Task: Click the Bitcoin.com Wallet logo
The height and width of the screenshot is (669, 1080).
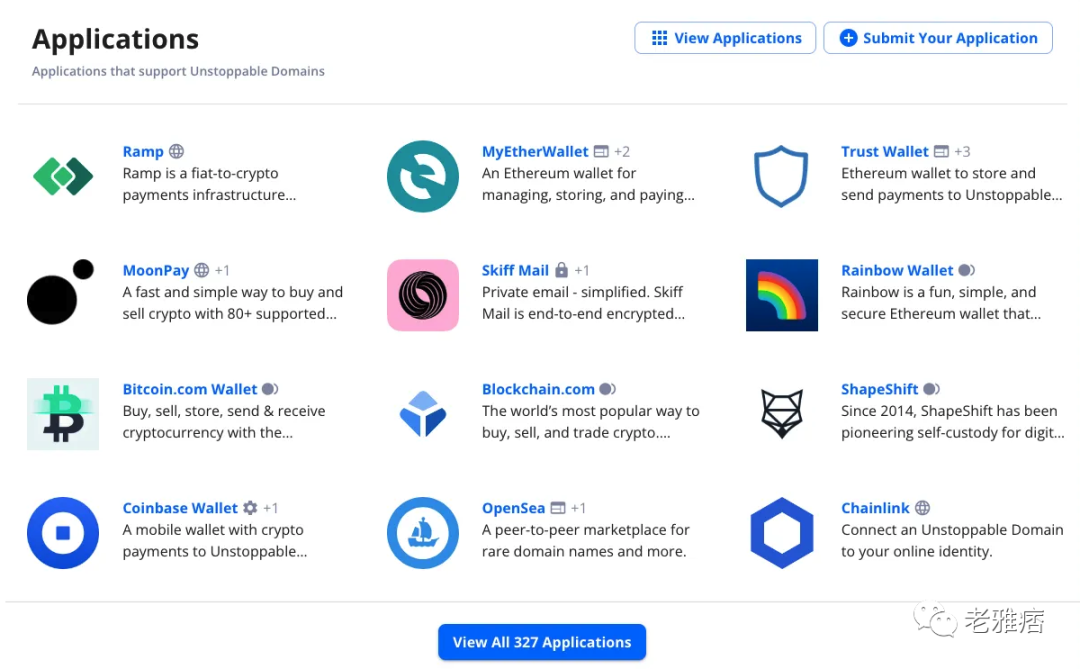Action: [x=63, y=414]
